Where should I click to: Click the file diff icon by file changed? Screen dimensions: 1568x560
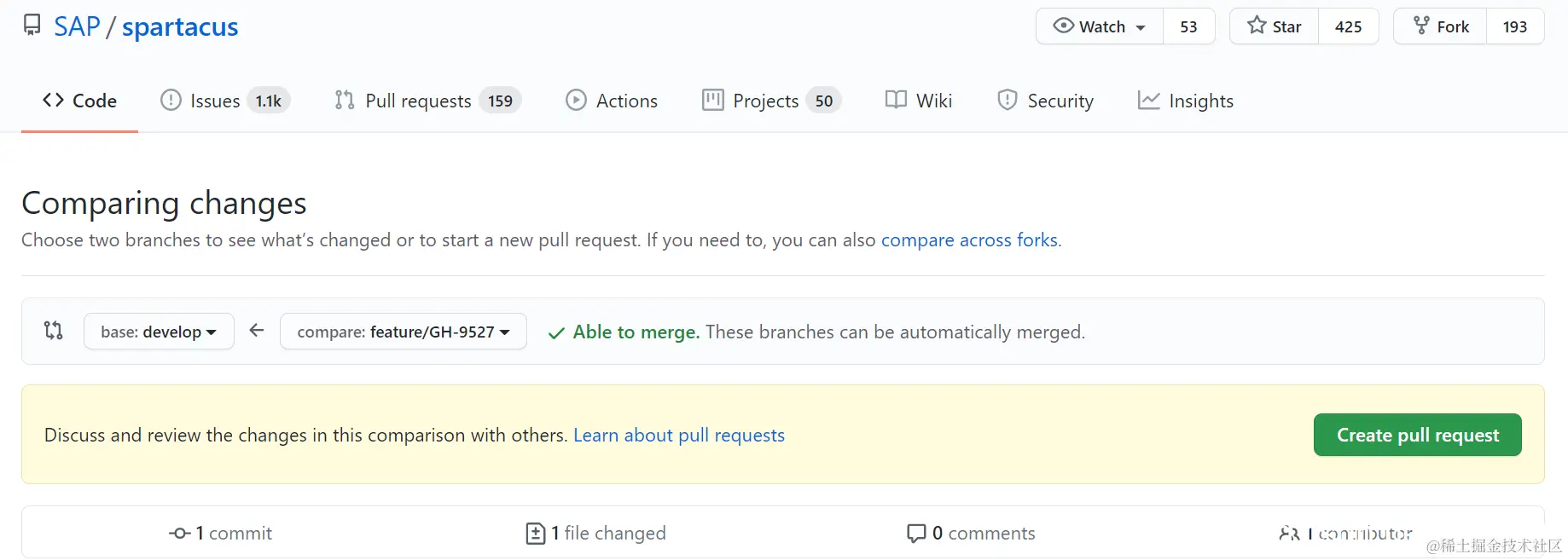coord(535,534)
